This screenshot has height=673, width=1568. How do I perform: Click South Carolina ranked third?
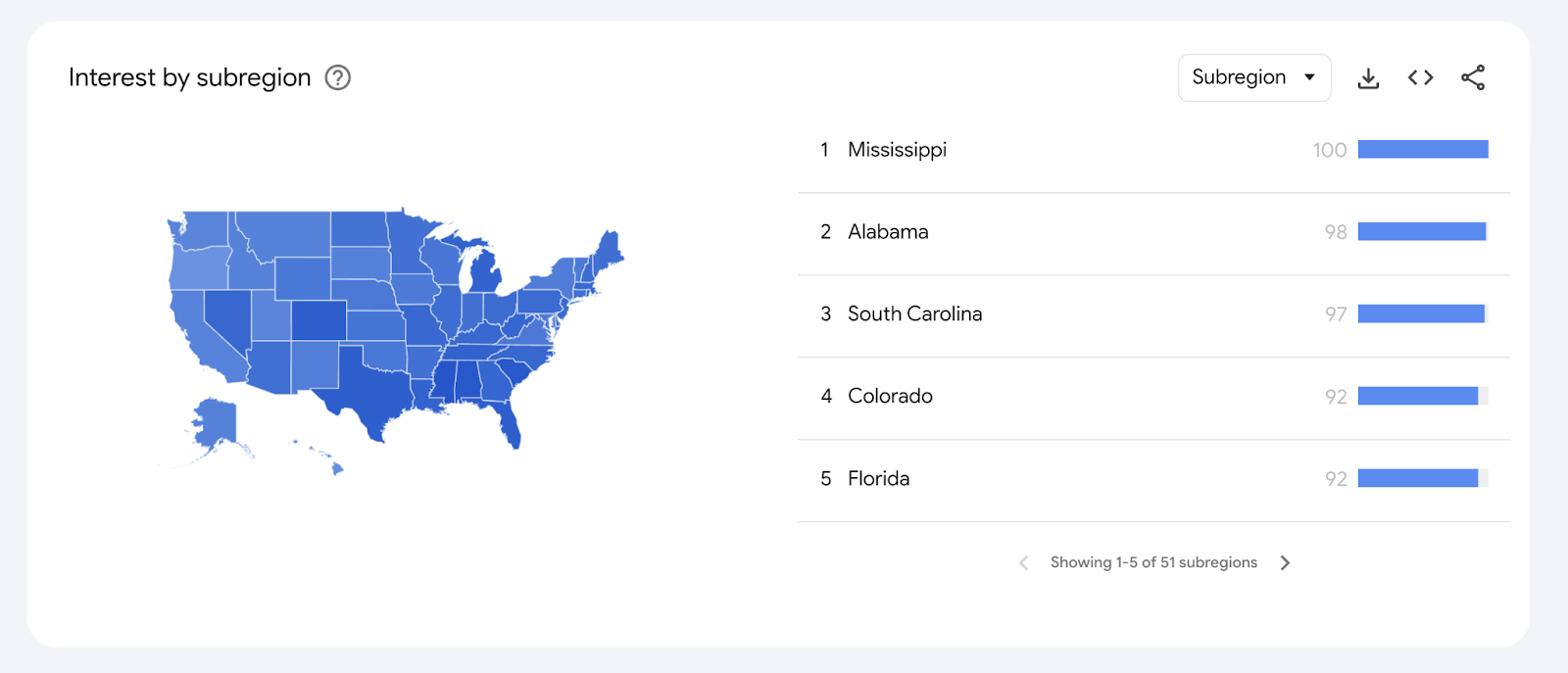coord(914,313)
